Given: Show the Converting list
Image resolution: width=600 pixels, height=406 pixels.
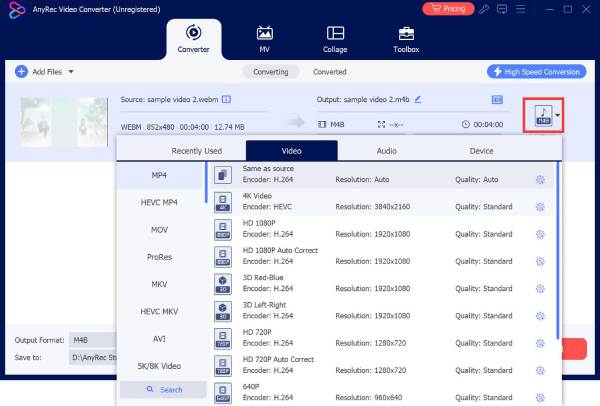Looking at the screenshot, I should pyautogui.click(x=271, y=72).
